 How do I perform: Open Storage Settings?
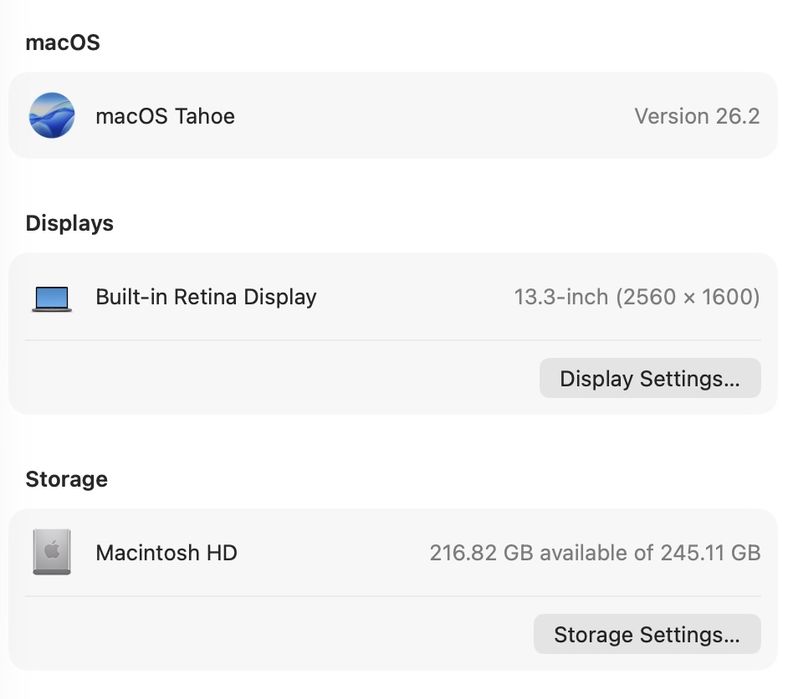click(647, 635)
